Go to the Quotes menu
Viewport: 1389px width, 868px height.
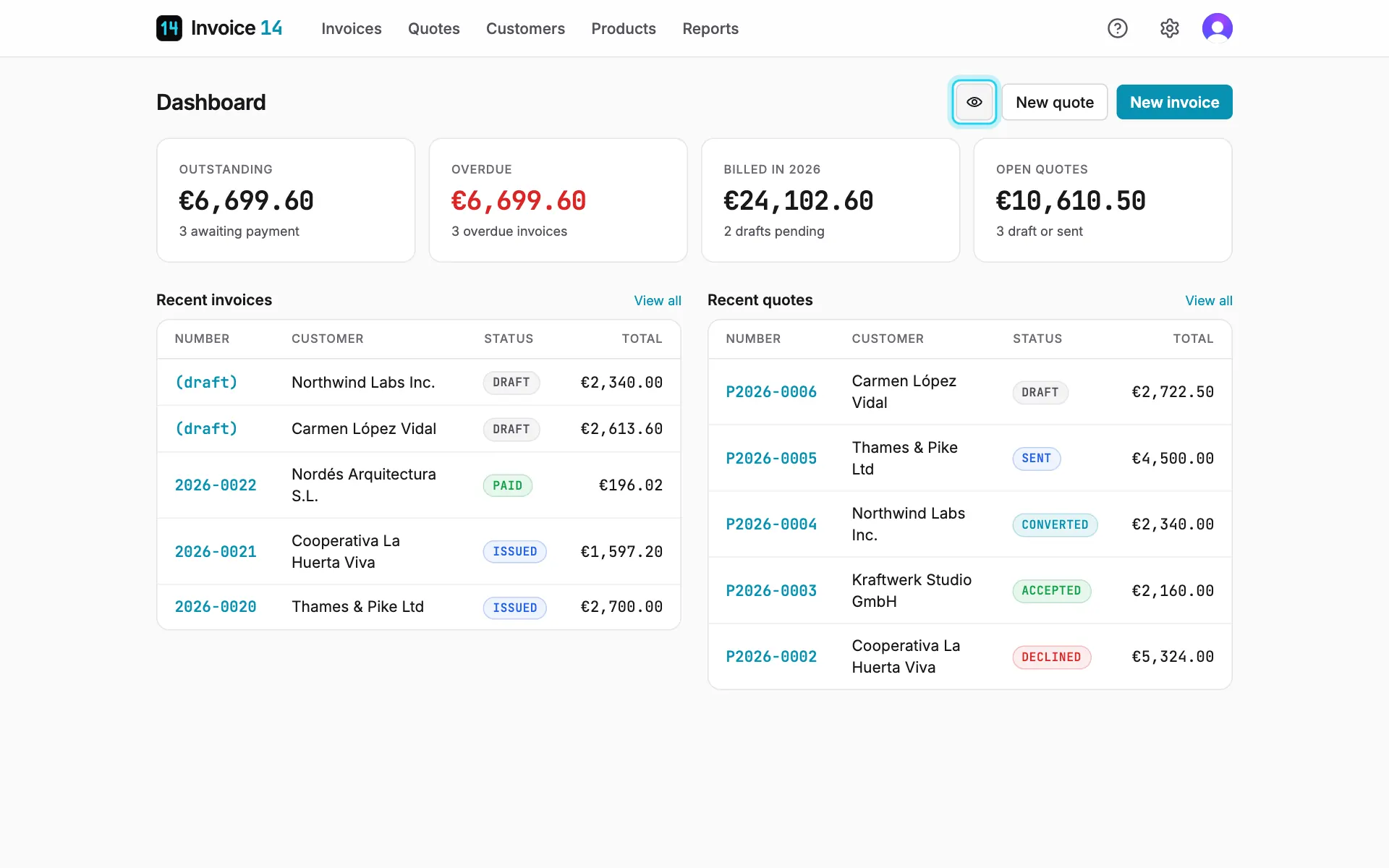click(434, 28)
